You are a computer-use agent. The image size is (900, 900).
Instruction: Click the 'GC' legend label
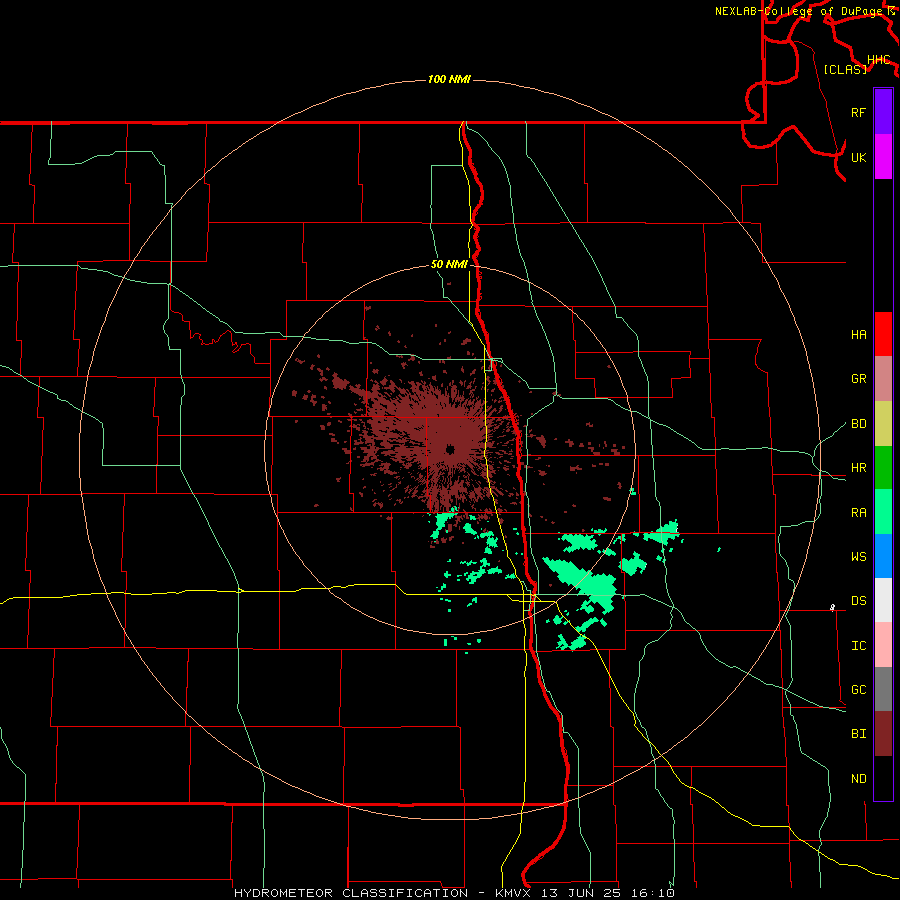(858, 690)
